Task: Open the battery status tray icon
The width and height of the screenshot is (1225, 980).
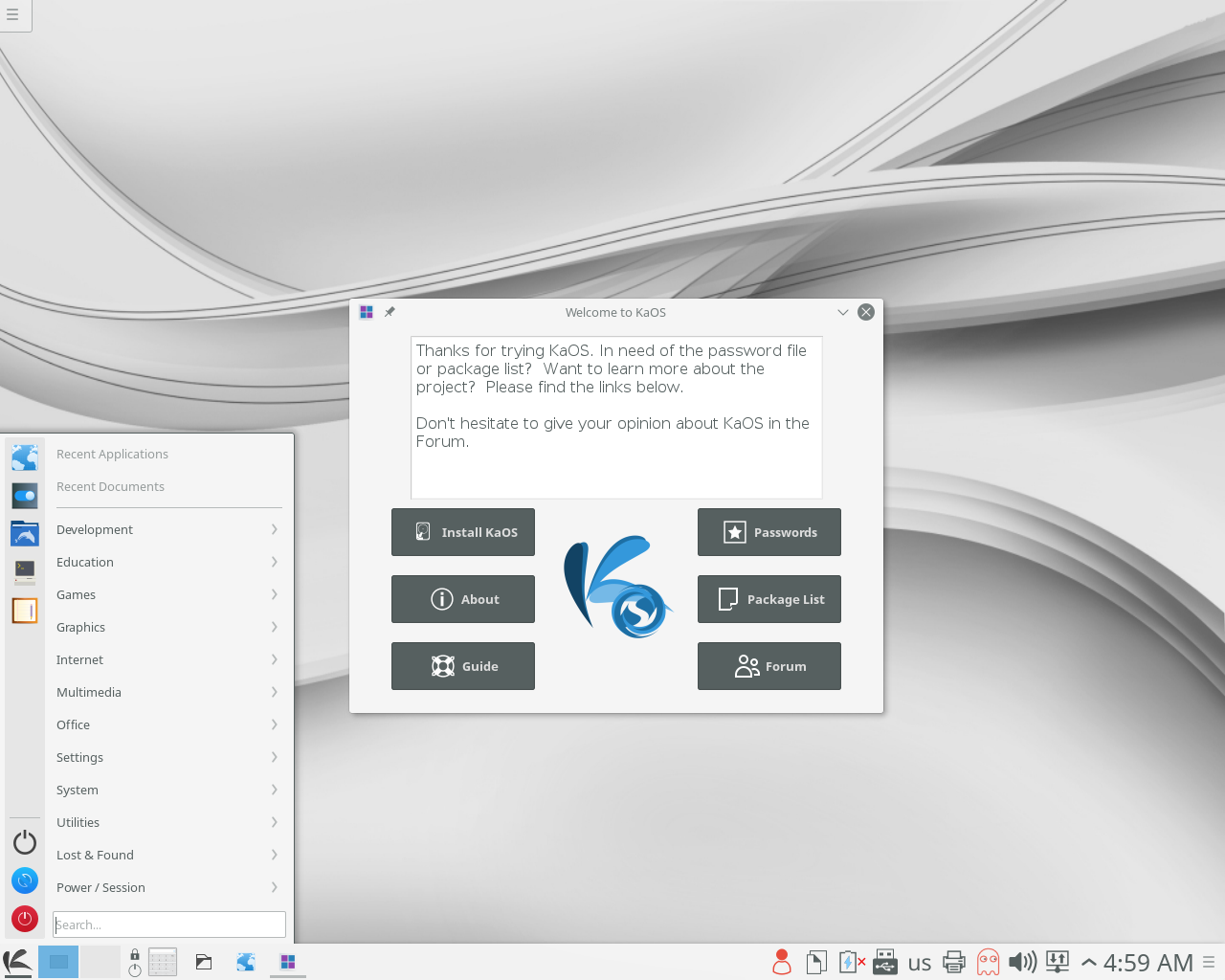Action: [x=851, y=962]
